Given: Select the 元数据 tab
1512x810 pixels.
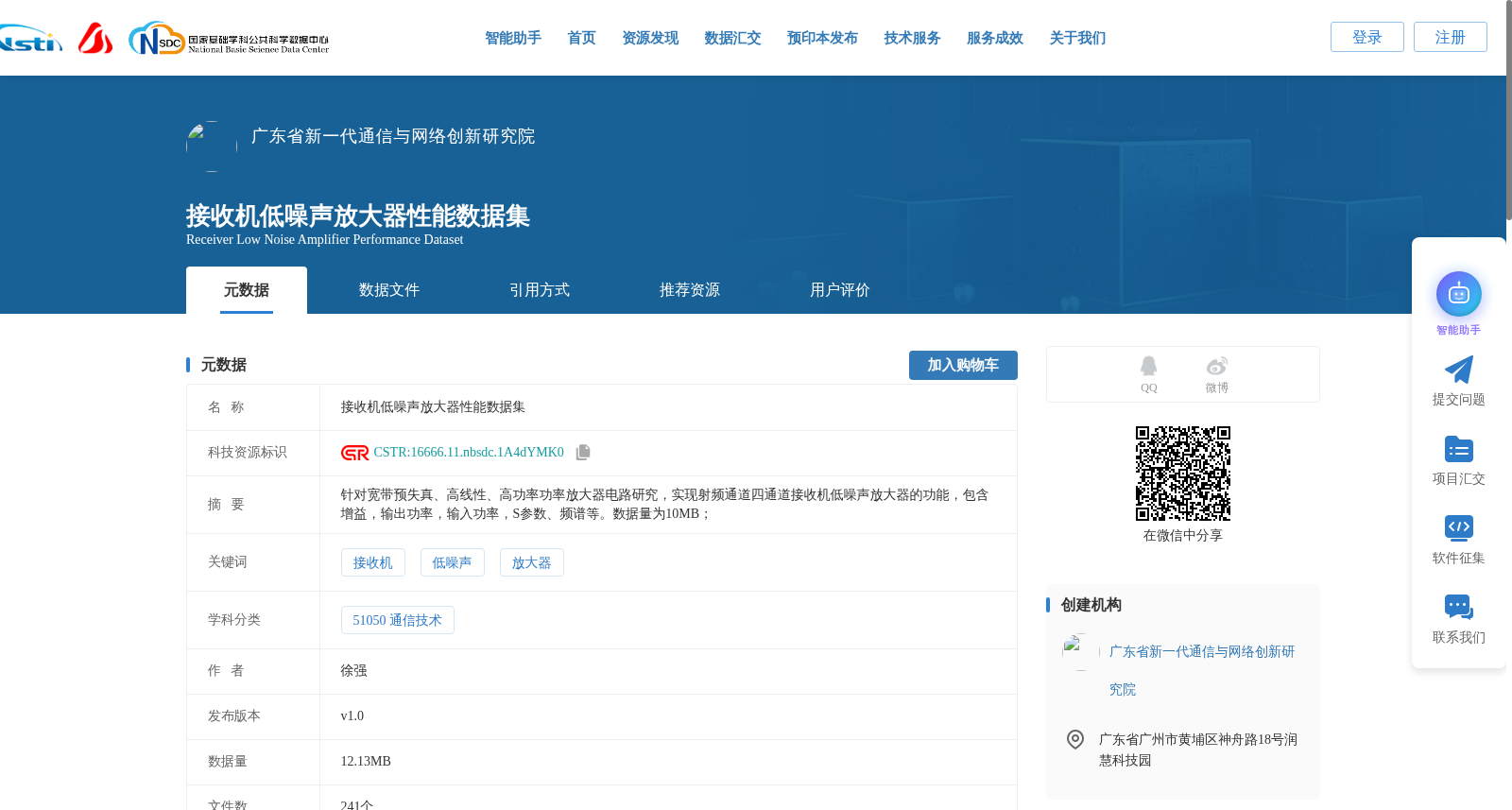Looking at the screenshot, I should point(247,290).
